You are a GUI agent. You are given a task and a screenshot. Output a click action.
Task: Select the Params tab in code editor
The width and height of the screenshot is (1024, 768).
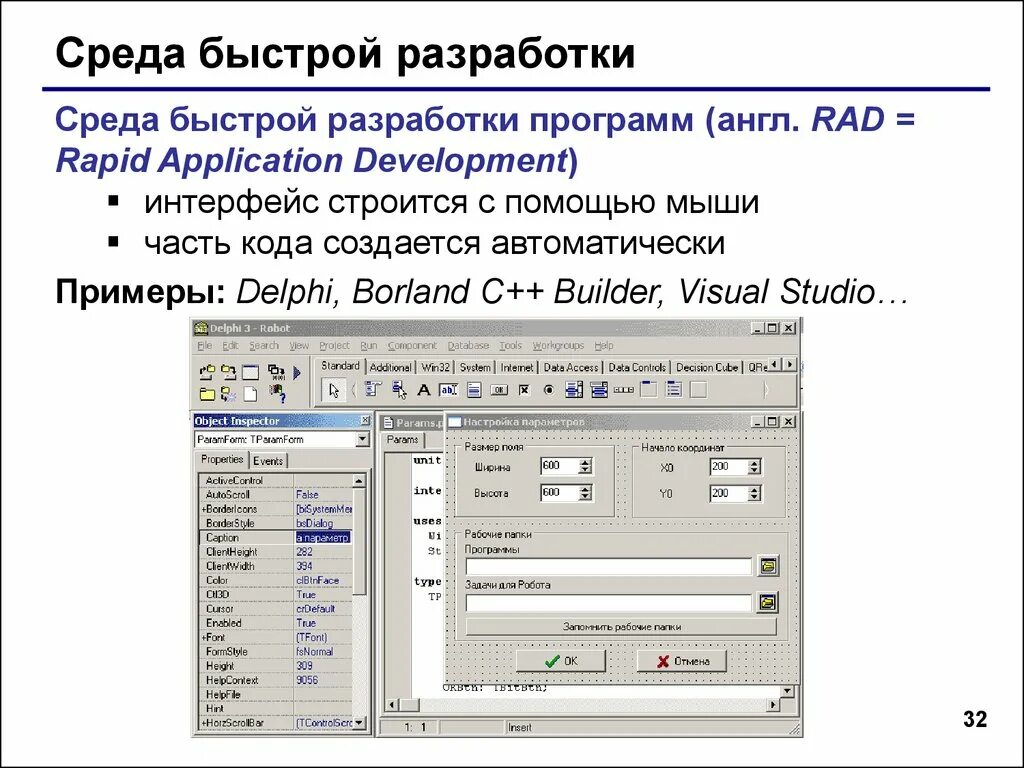coord(402,440)
